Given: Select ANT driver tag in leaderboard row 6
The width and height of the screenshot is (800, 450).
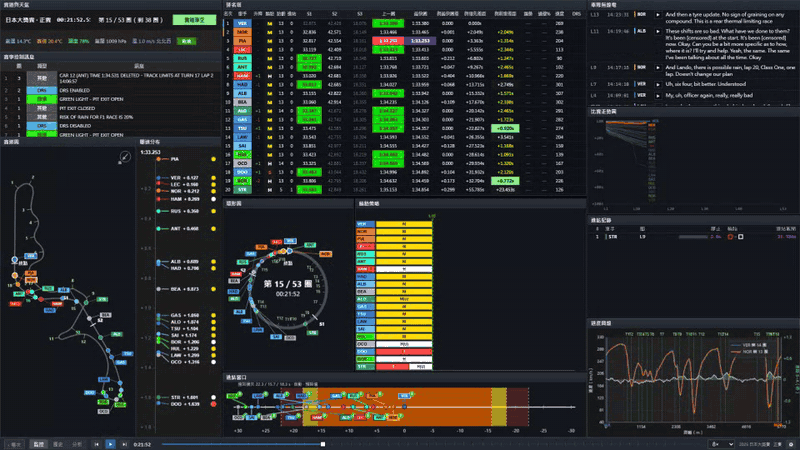Looking at the screenshot, I should point(242,67).
